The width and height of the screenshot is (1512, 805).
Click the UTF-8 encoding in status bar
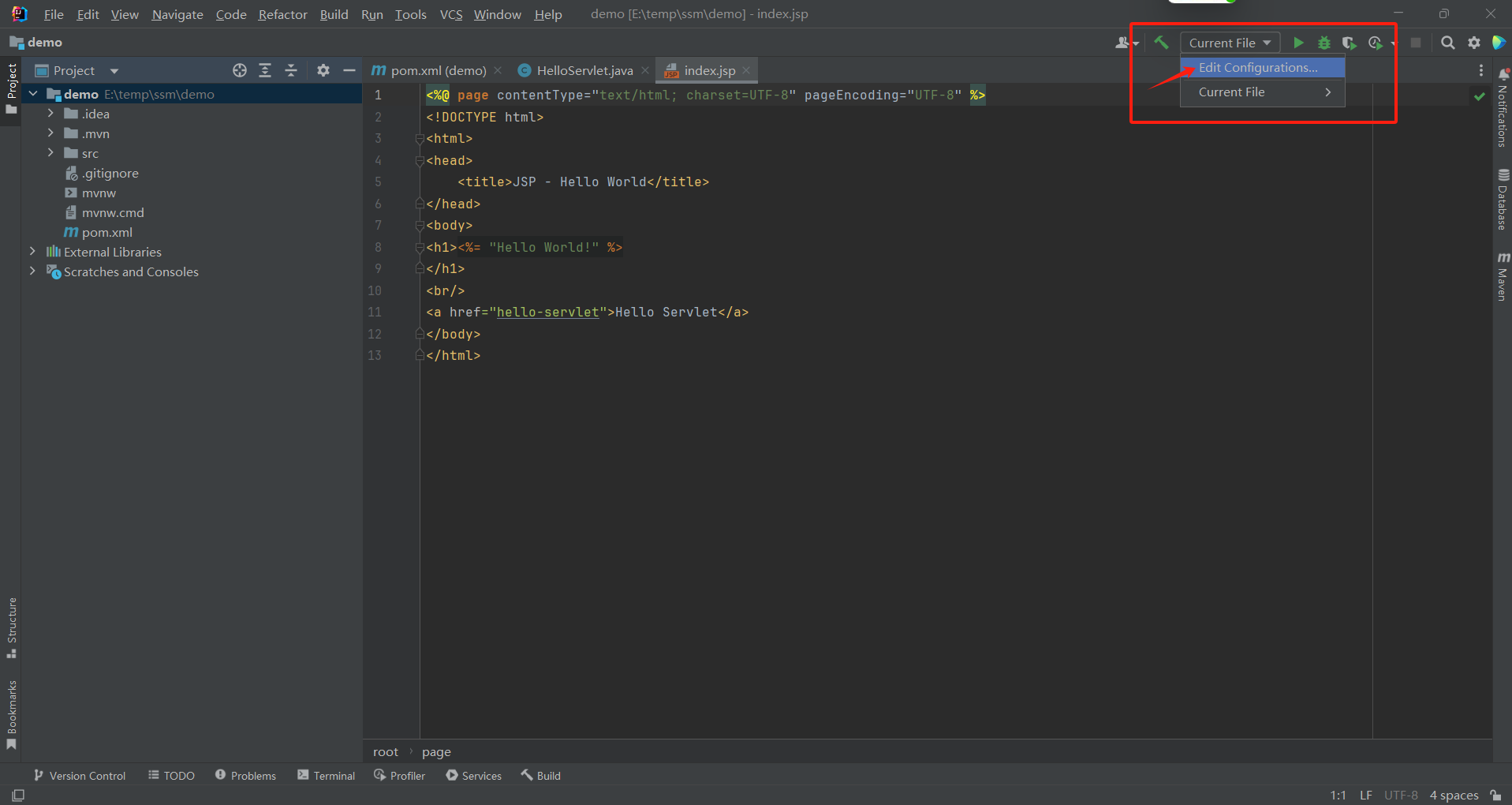[x=1401, y=795]
